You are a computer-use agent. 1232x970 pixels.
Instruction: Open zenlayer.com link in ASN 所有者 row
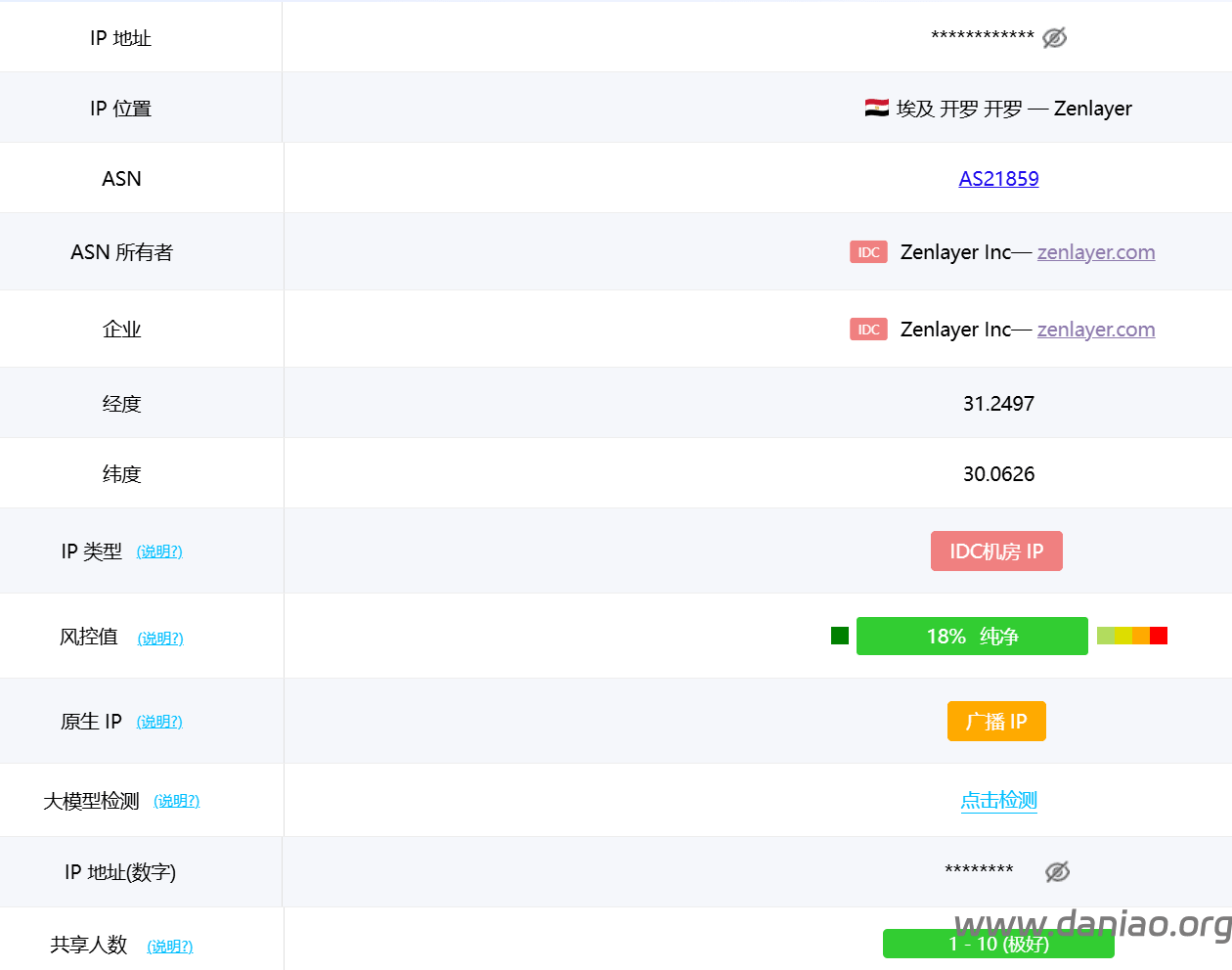point(1095,252)
